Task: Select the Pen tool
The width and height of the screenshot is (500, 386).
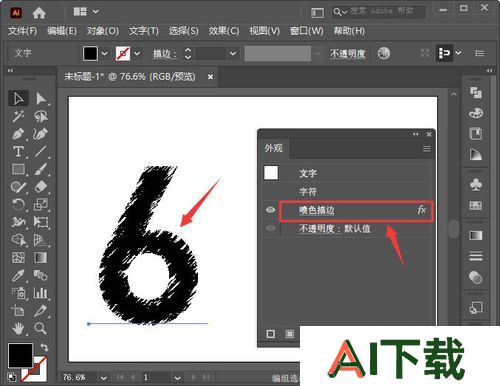Action: pyautogui.click(x=18, y=134)
